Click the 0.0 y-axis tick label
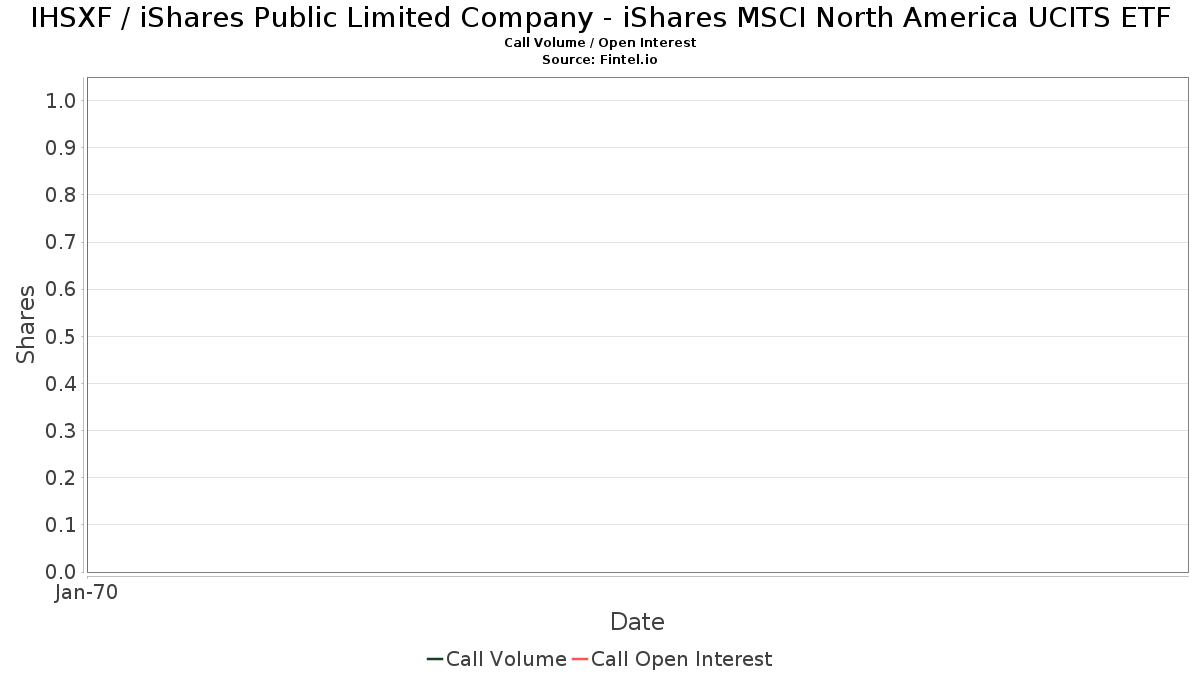This screenshot has height=675, width=1200. click(60, 572)
